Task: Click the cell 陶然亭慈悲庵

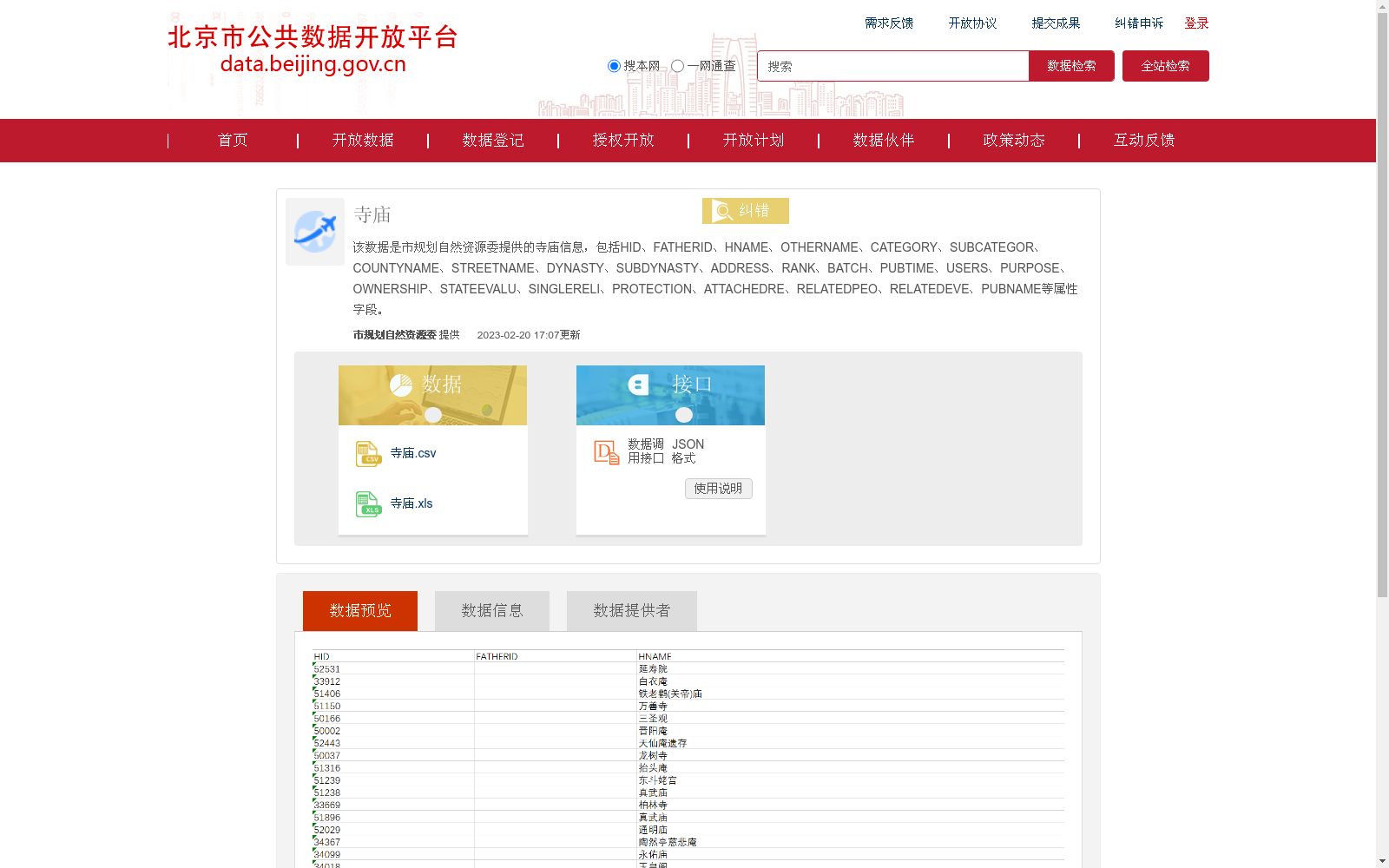Action: 668,842
